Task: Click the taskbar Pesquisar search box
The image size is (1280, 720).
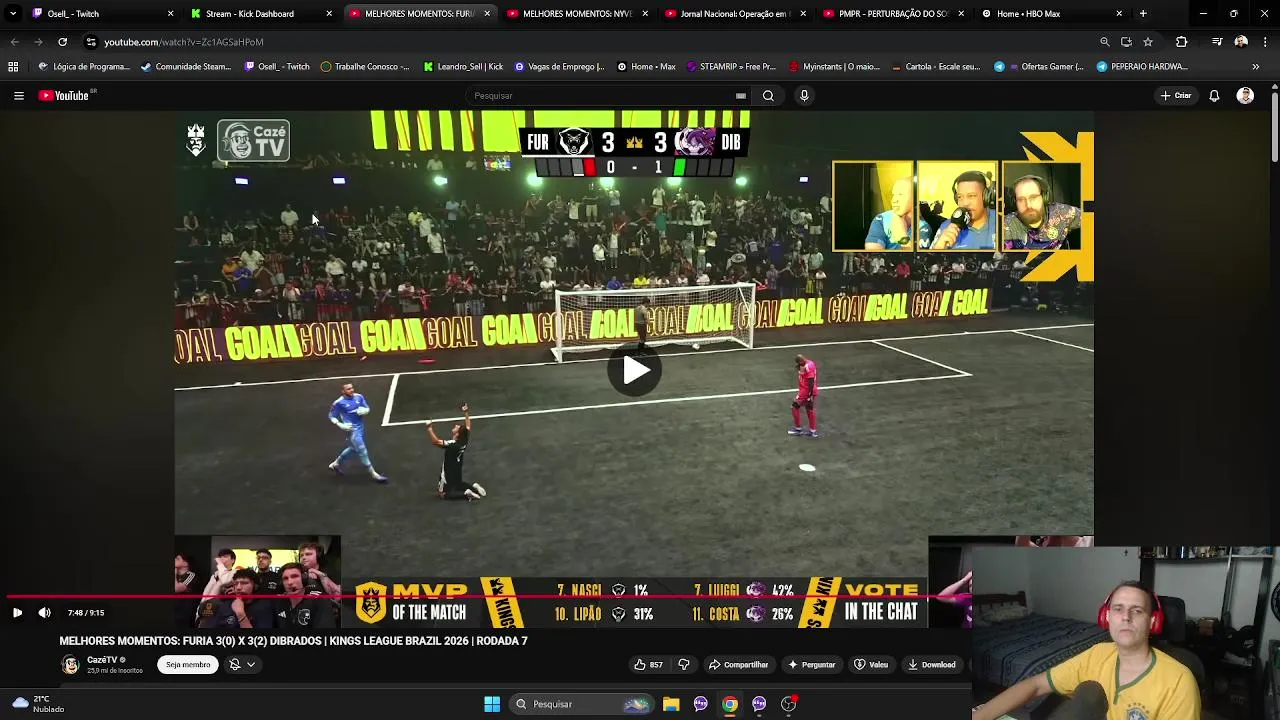Action: pos(580,704)
